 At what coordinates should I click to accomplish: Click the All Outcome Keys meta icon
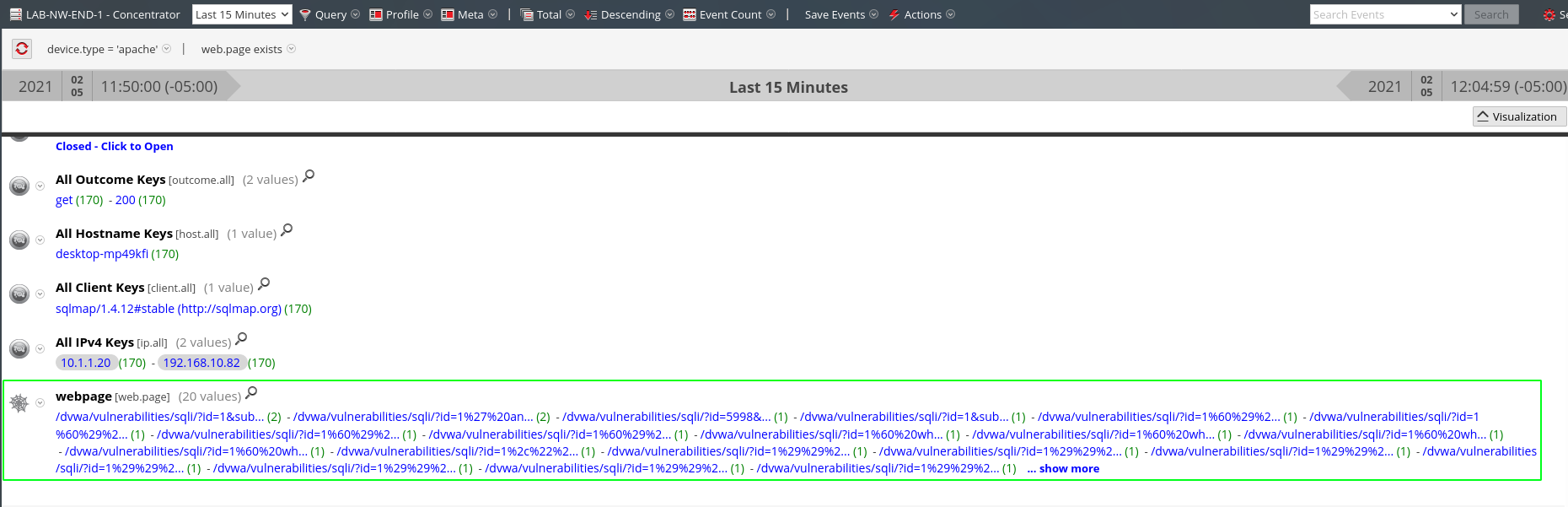[x=19, y=186]
